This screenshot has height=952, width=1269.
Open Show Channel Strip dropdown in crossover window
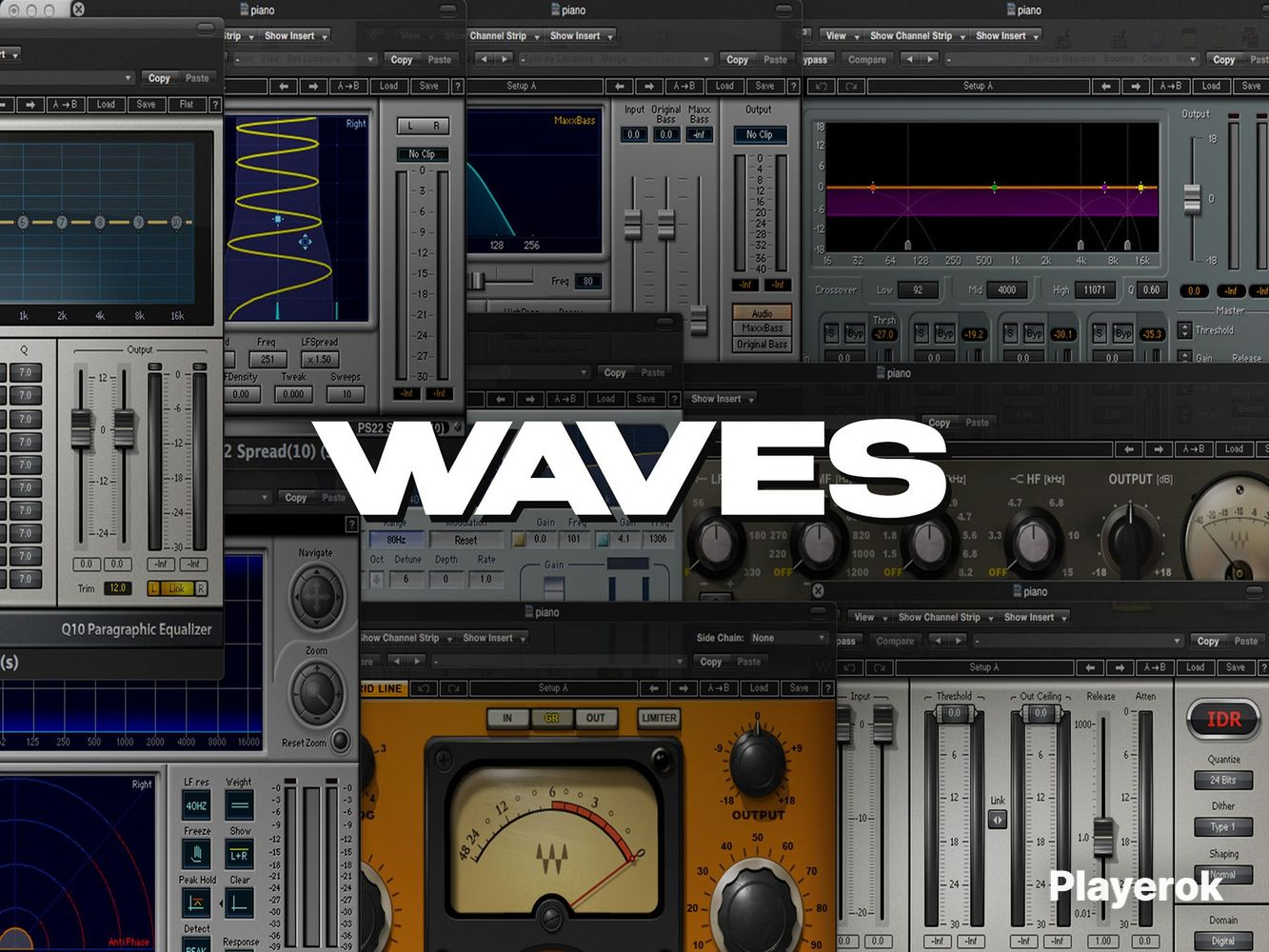point(918,36)
